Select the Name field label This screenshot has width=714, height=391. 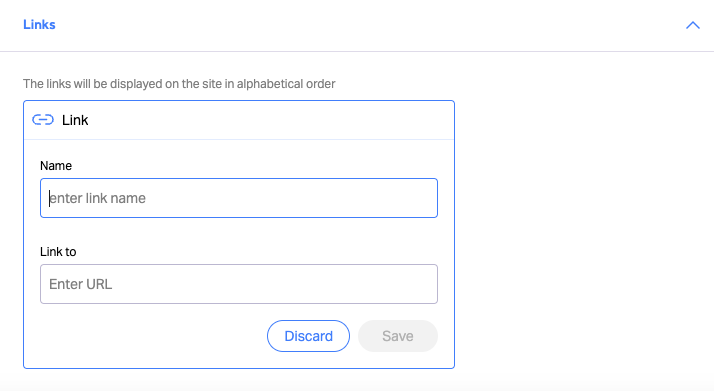click(56, 166)
